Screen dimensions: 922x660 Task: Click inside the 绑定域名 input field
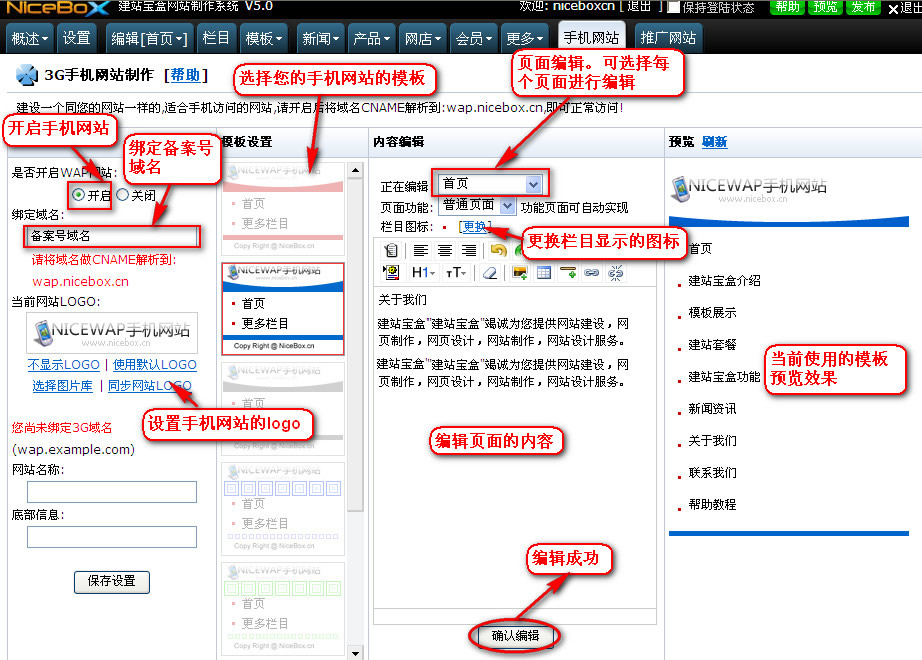[x=111, y=238]
